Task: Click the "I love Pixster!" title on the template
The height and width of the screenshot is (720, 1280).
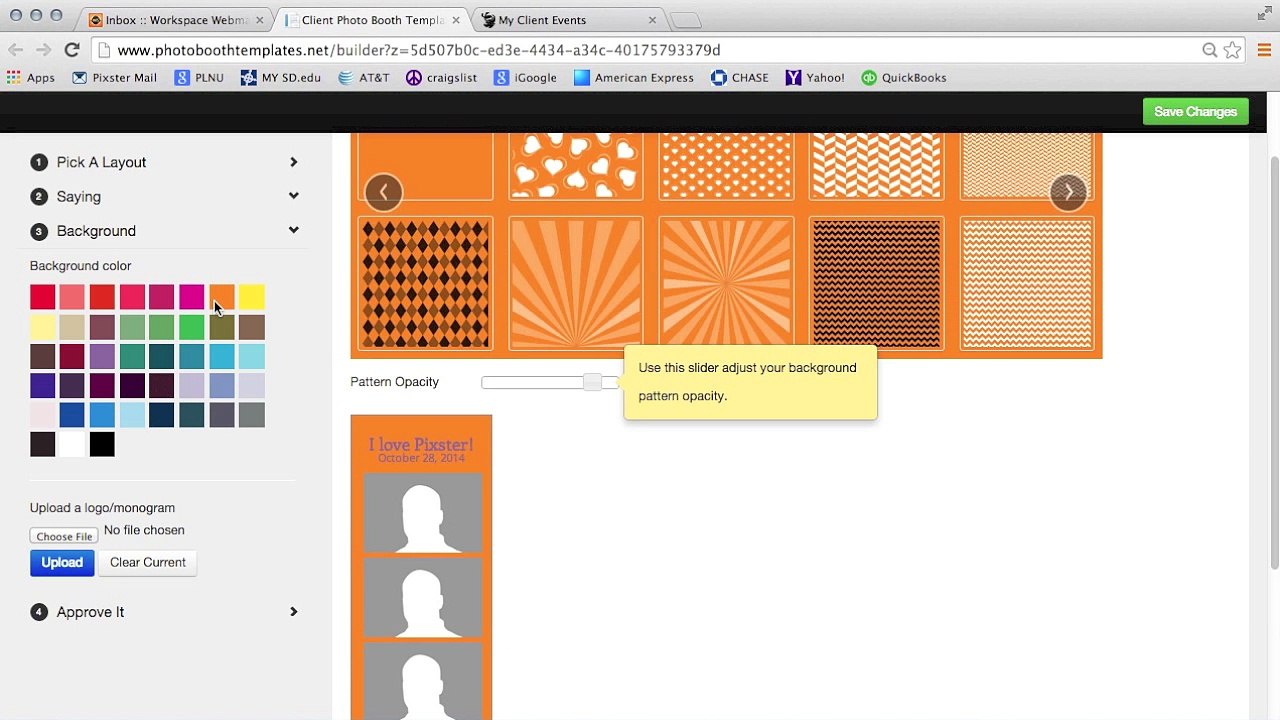Action: 421,444
